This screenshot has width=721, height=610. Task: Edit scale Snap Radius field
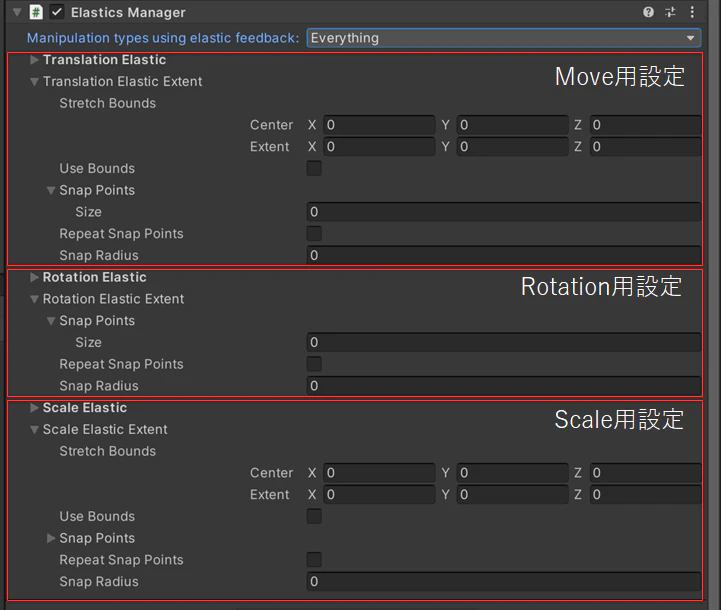pyautogui.click(x=504, y=581)
